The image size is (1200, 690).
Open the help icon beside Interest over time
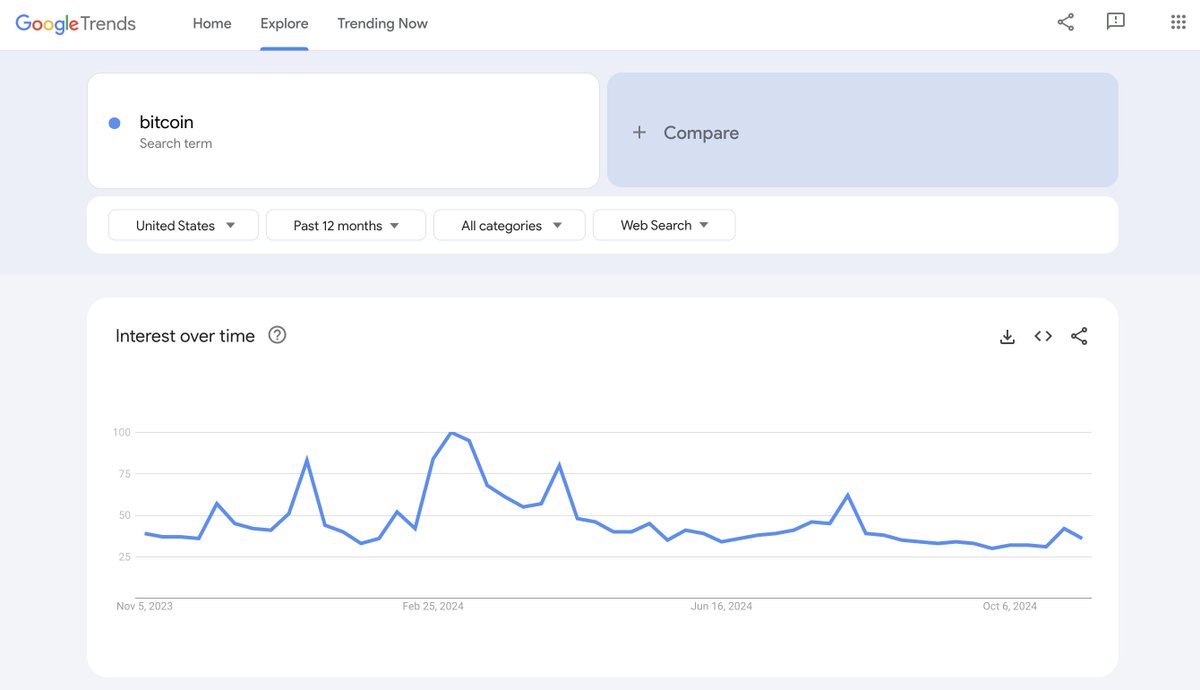277,335
